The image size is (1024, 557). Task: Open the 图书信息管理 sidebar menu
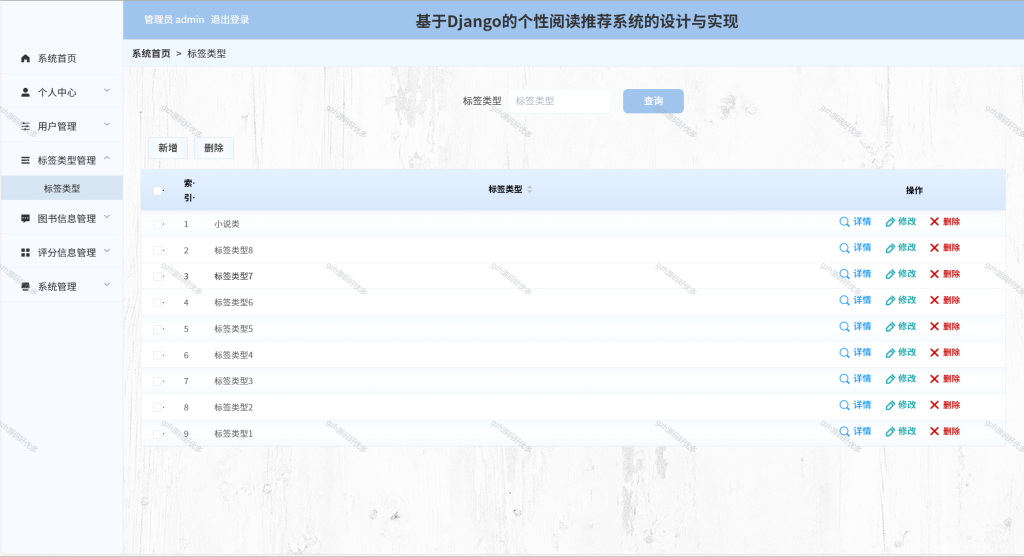coord(61,218)
